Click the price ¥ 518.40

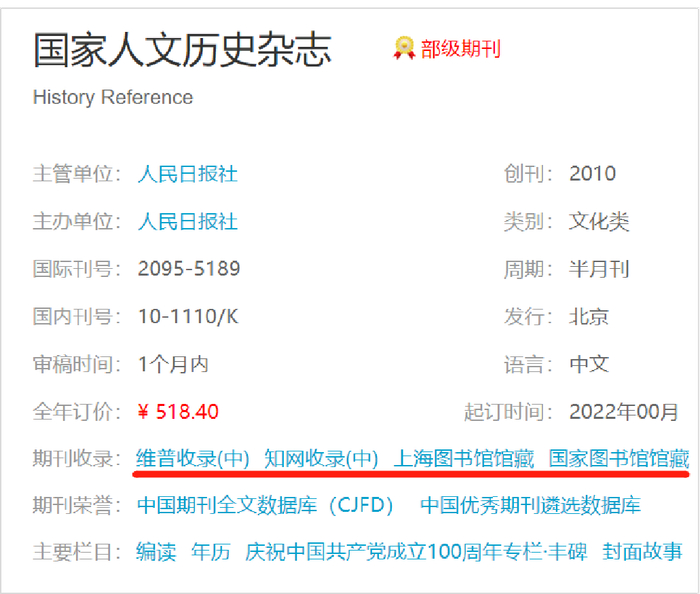coord(178,411)
